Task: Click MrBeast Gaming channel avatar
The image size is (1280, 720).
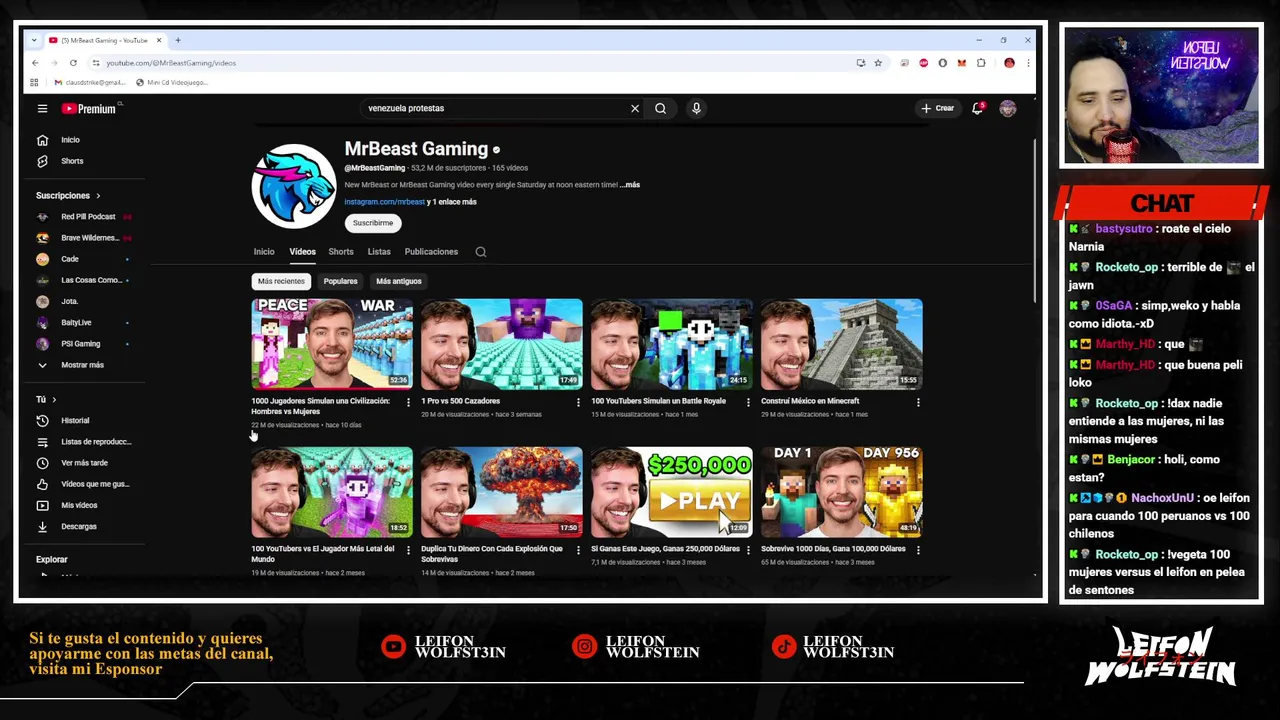Action: (293, 186)
